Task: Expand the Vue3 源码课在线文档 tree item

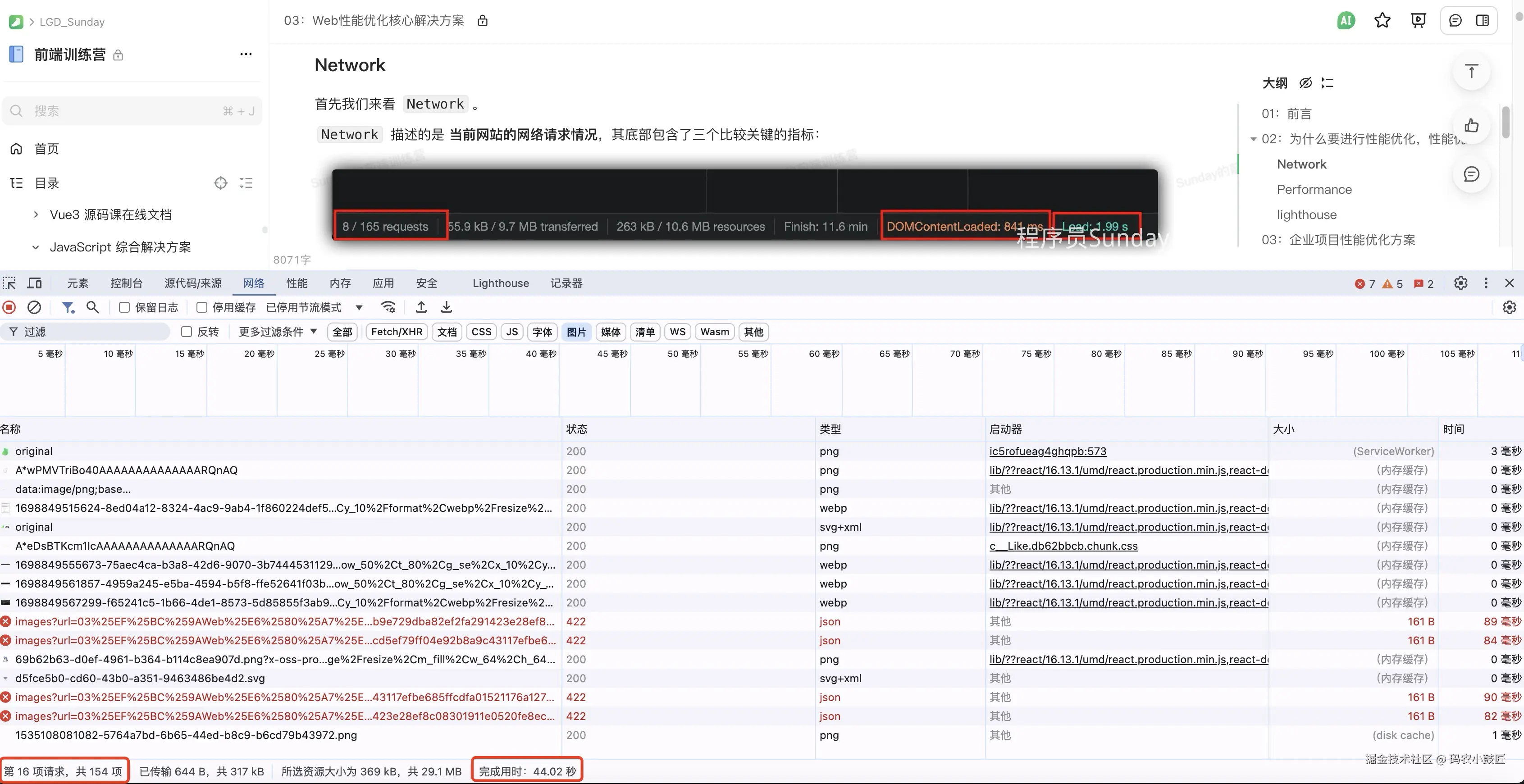Action: click(36, 214)
